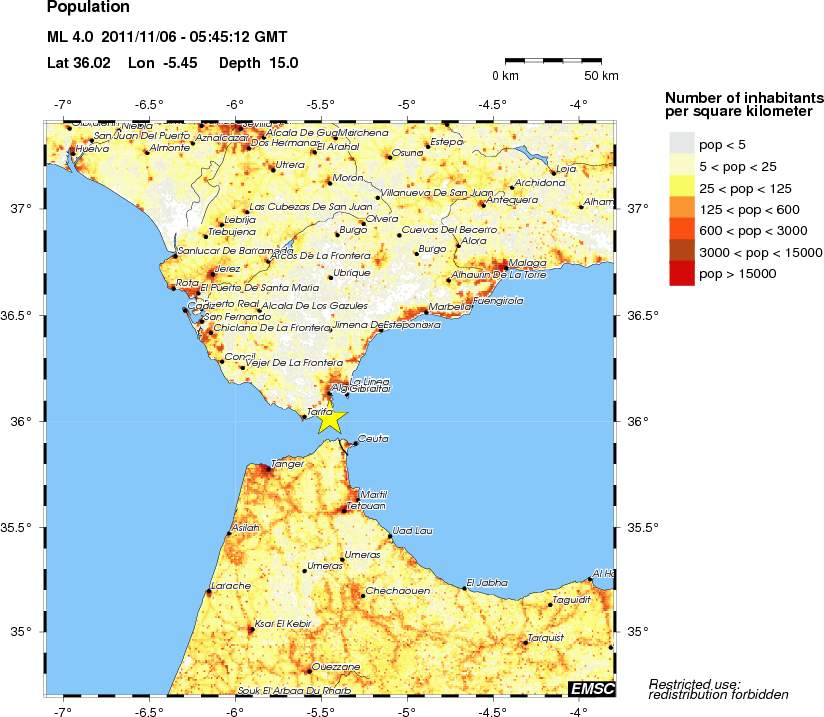Click the EMSC logo in the corner
This screenshot has width=824, height=717.
point(594,688)
